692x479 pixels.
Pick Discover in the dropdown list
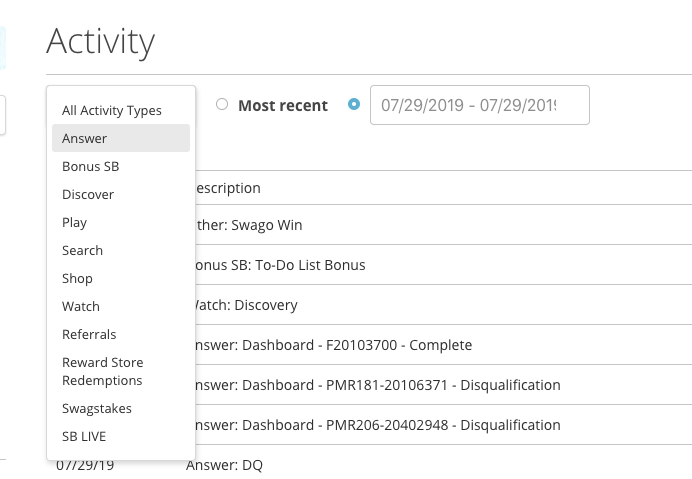[x=88, y=194]
